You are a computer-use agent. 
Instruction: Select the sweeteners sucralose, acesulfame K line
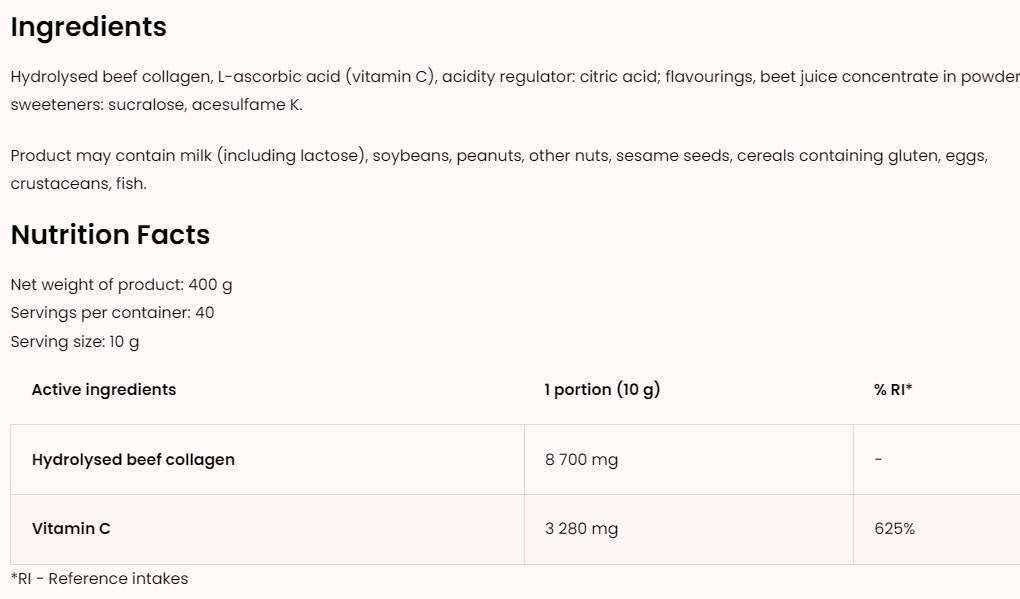156,105
